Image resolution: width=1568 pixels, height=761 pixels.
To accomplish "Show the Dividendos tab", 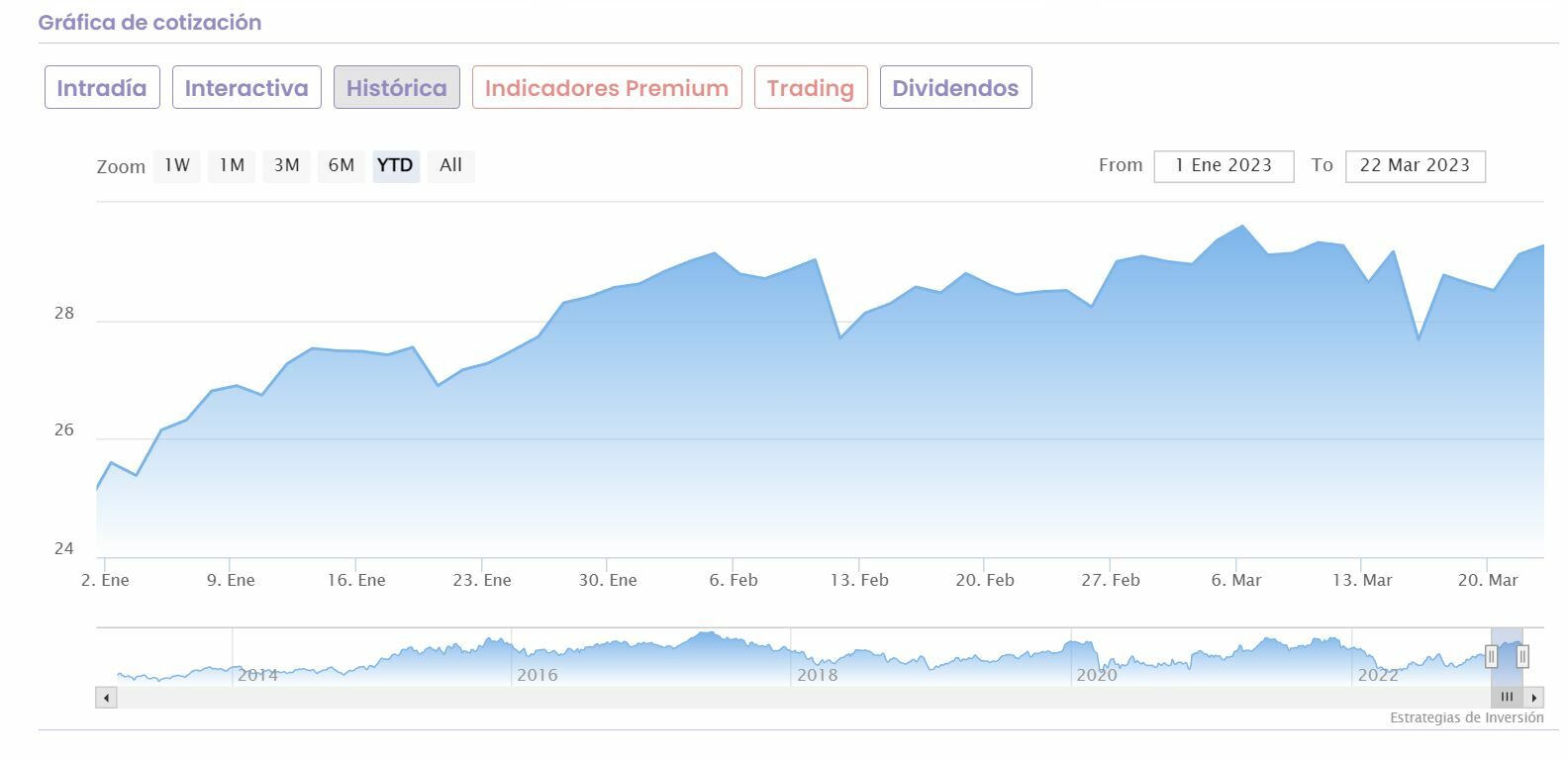I will (955, 88).
